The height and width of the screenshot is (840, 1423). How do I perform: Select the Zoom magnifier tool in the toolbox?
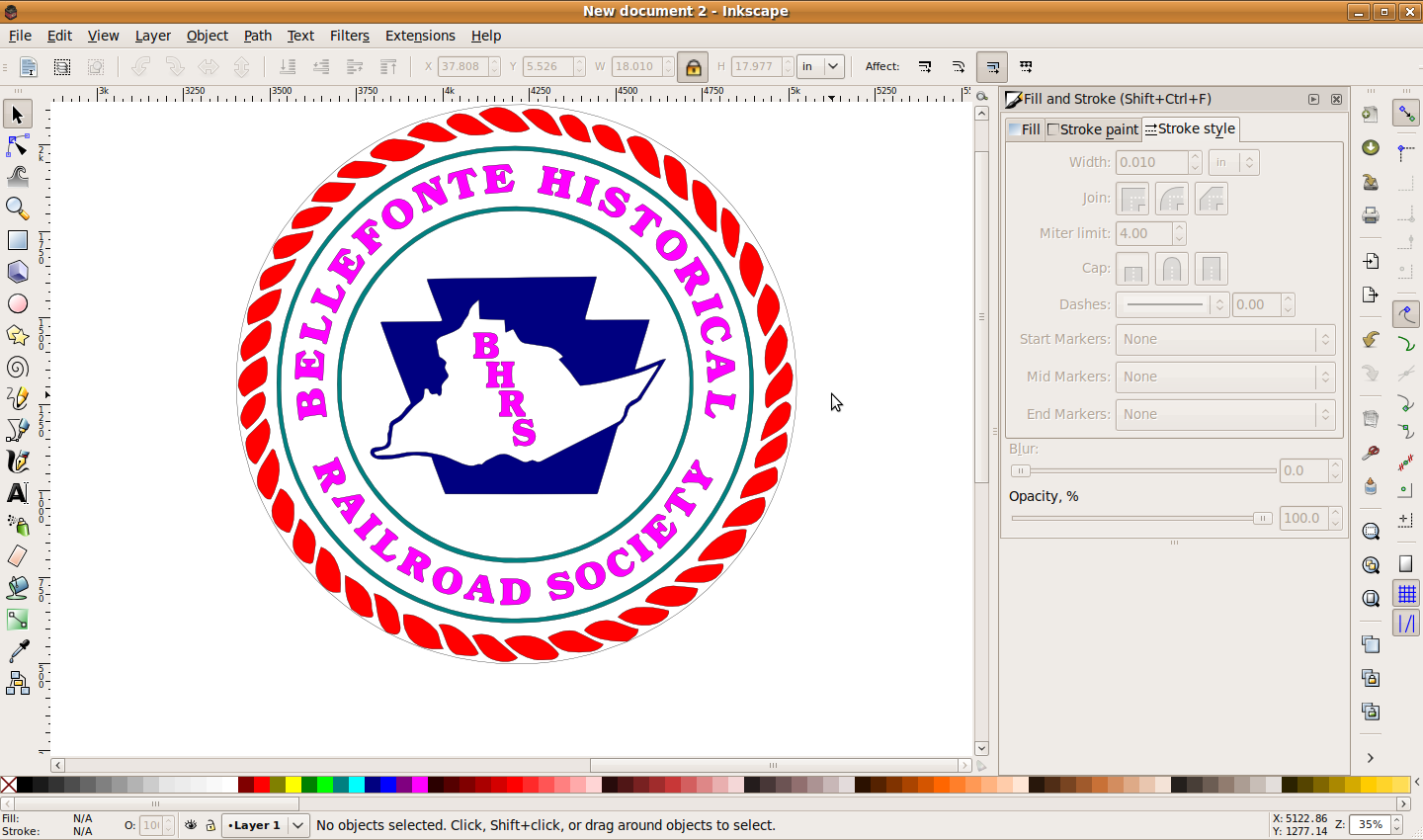pyautogui.click(x=17, y=209)
